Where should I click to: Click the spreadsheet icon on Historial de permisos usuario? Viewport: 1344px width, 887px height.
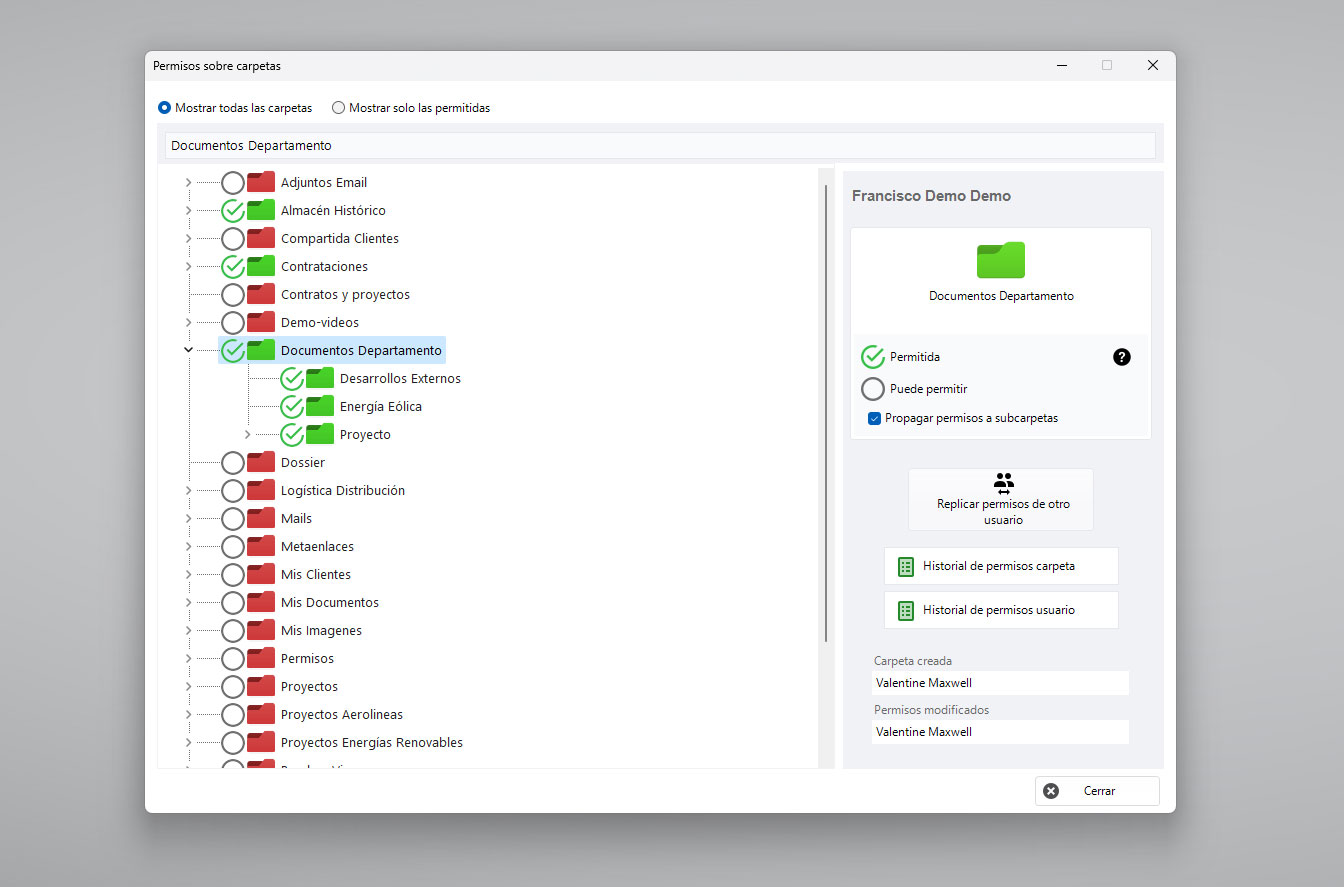[906, 610]
